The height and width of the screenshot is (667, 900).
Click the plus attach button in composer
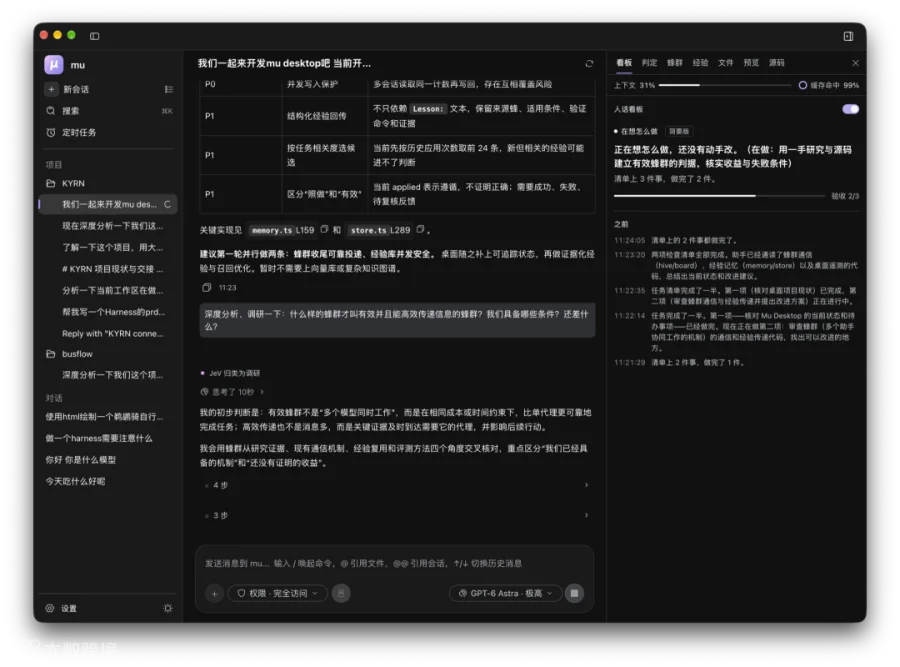[214, 594]
